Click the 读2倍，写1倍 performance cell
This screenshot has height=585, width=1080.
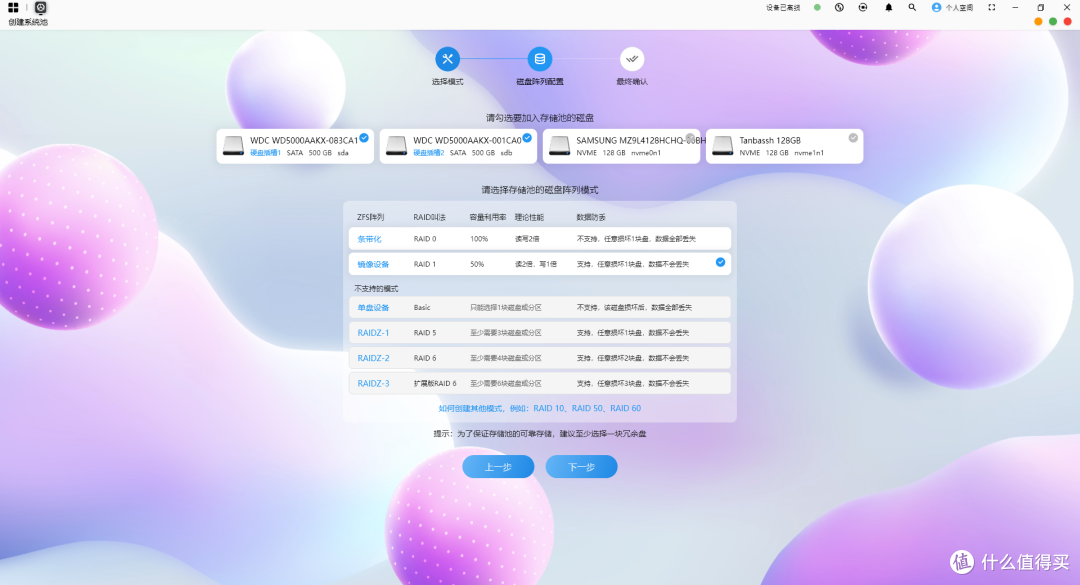pos(536,264)
